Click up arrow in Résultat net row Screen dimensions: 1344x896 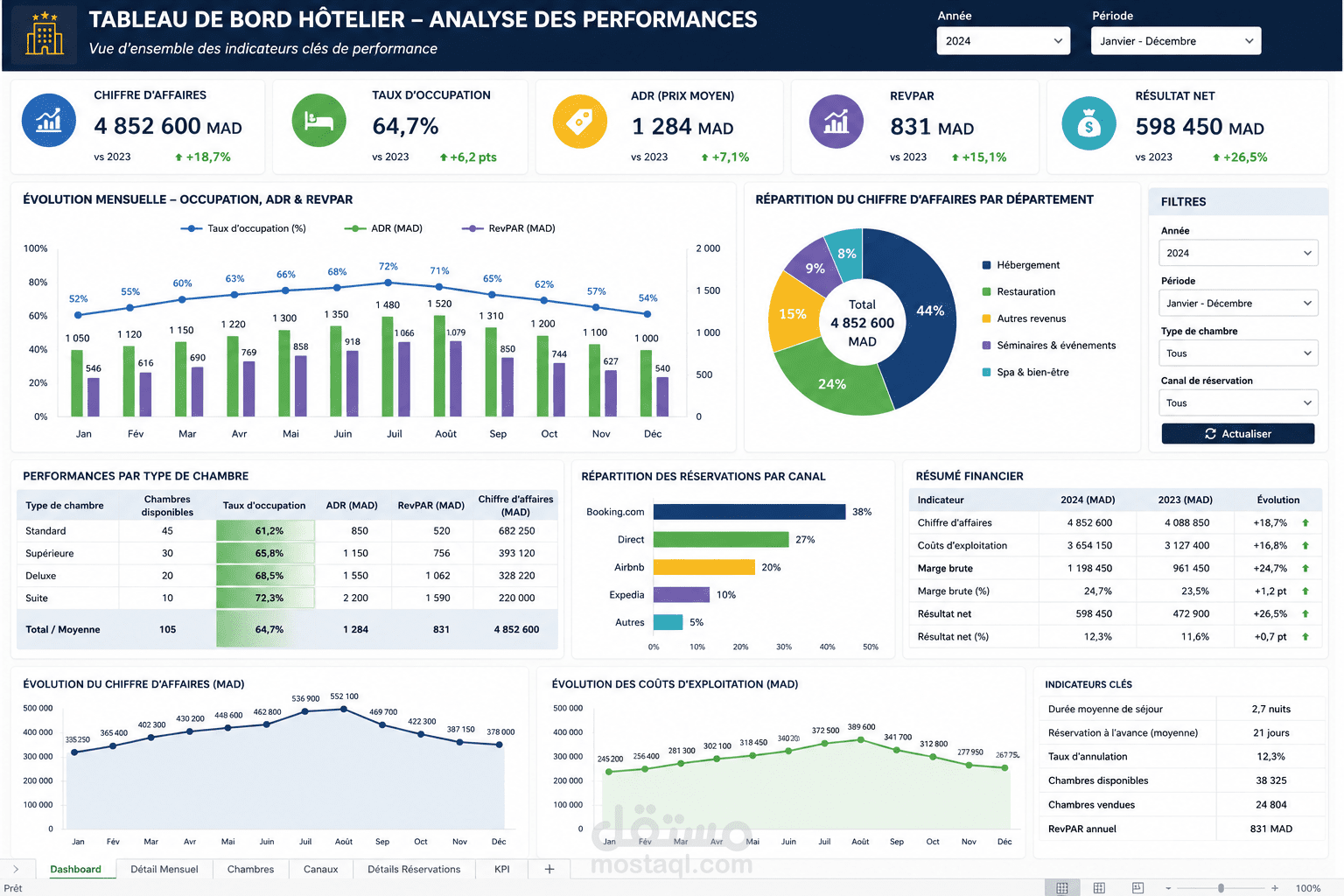[x=1305, y=613]
